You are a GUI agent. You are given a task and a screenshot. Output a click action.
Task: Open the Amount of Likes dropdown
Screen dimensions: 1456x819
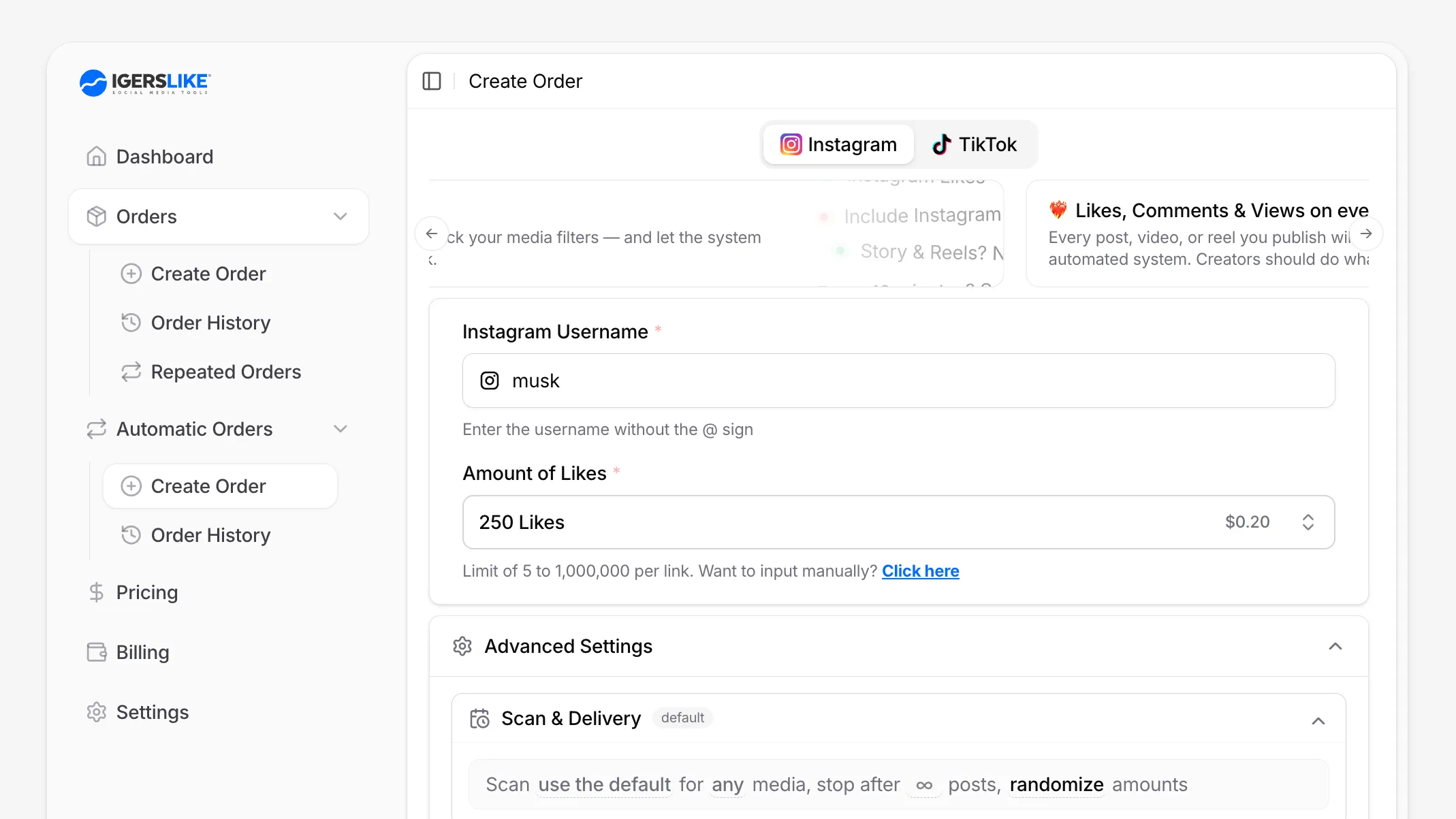click(x=899, y=522)
